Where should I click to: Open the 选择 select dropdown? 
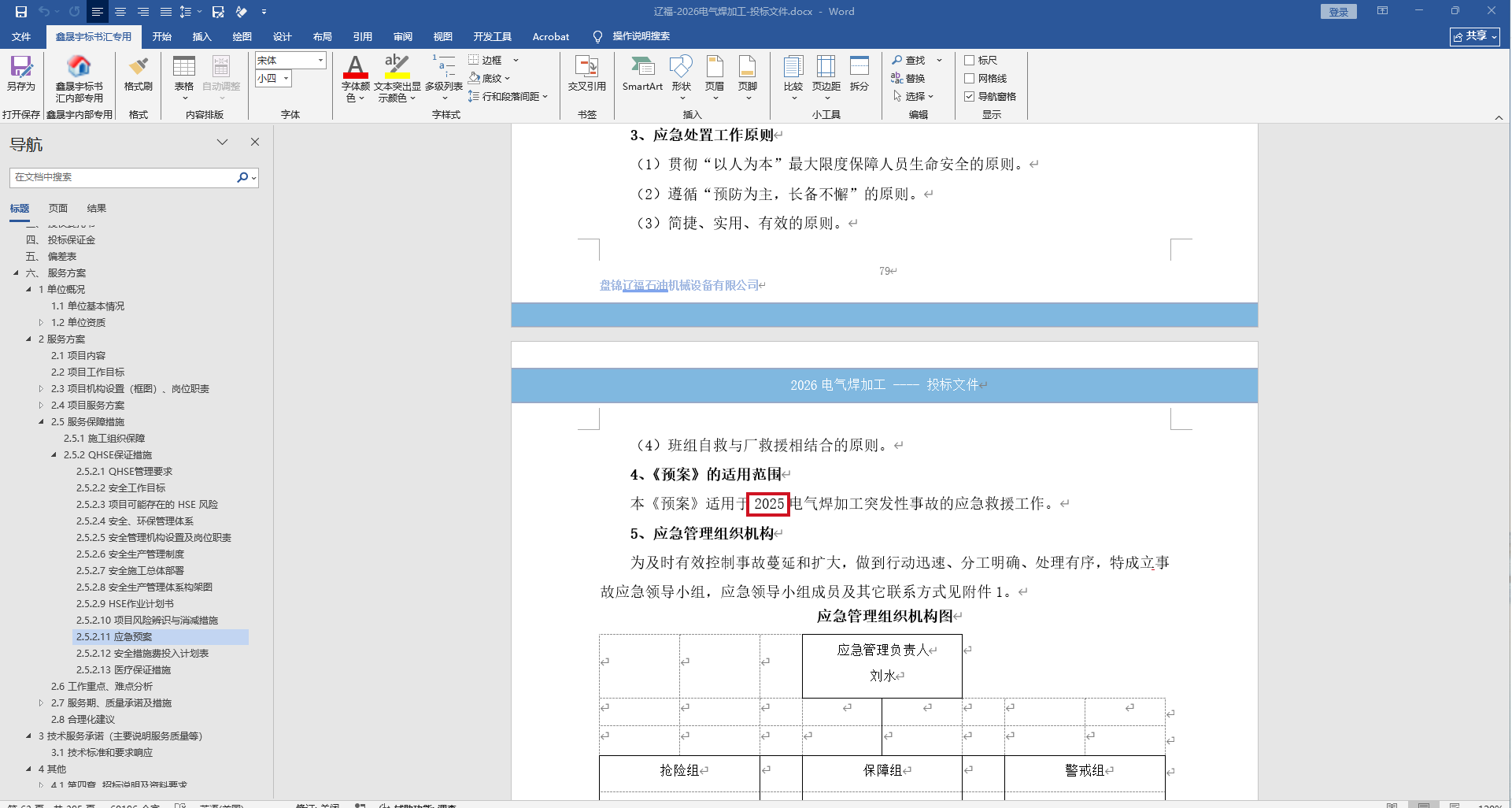pos(914,97)
